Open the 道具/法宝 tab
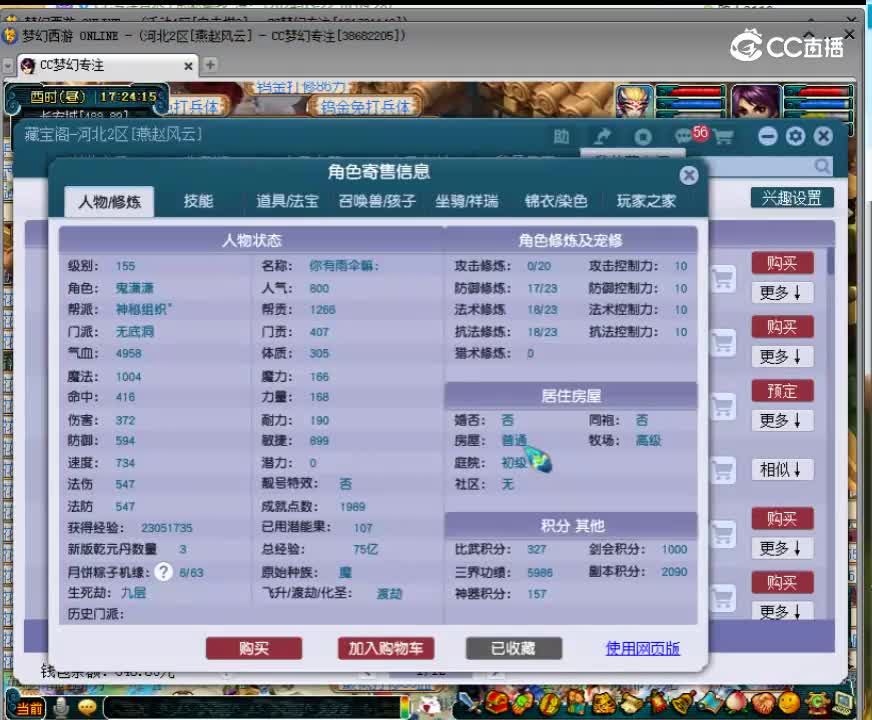Screen dimensions: 872x720 pos(287,201)
